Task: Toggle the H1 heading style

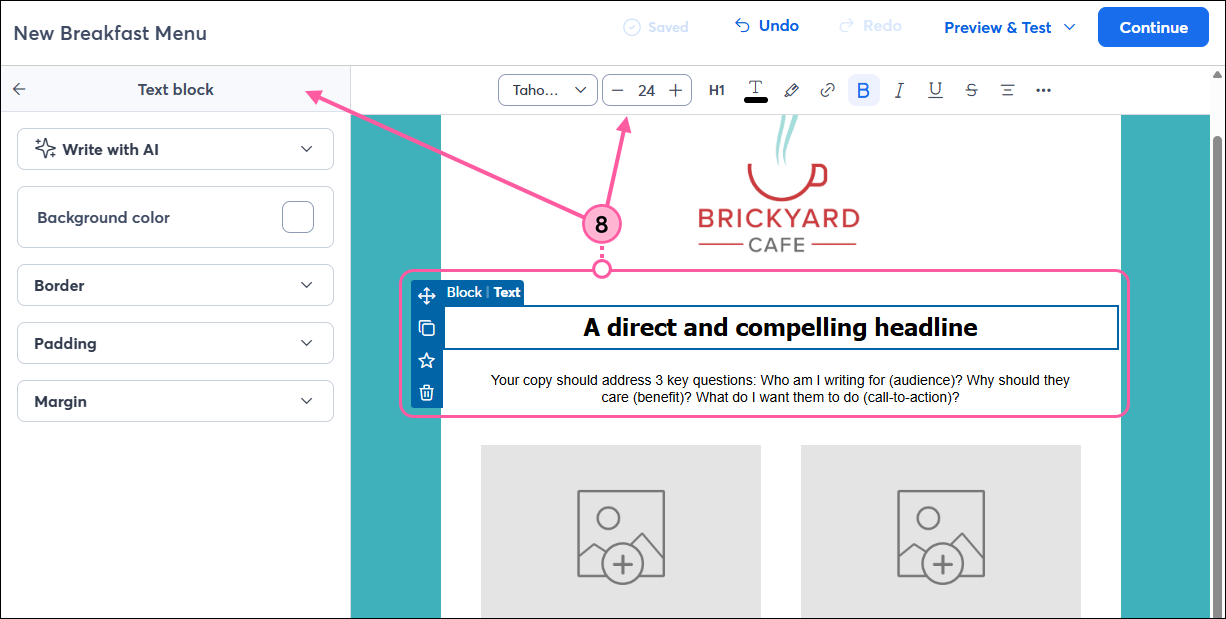Action: point(717,90)
